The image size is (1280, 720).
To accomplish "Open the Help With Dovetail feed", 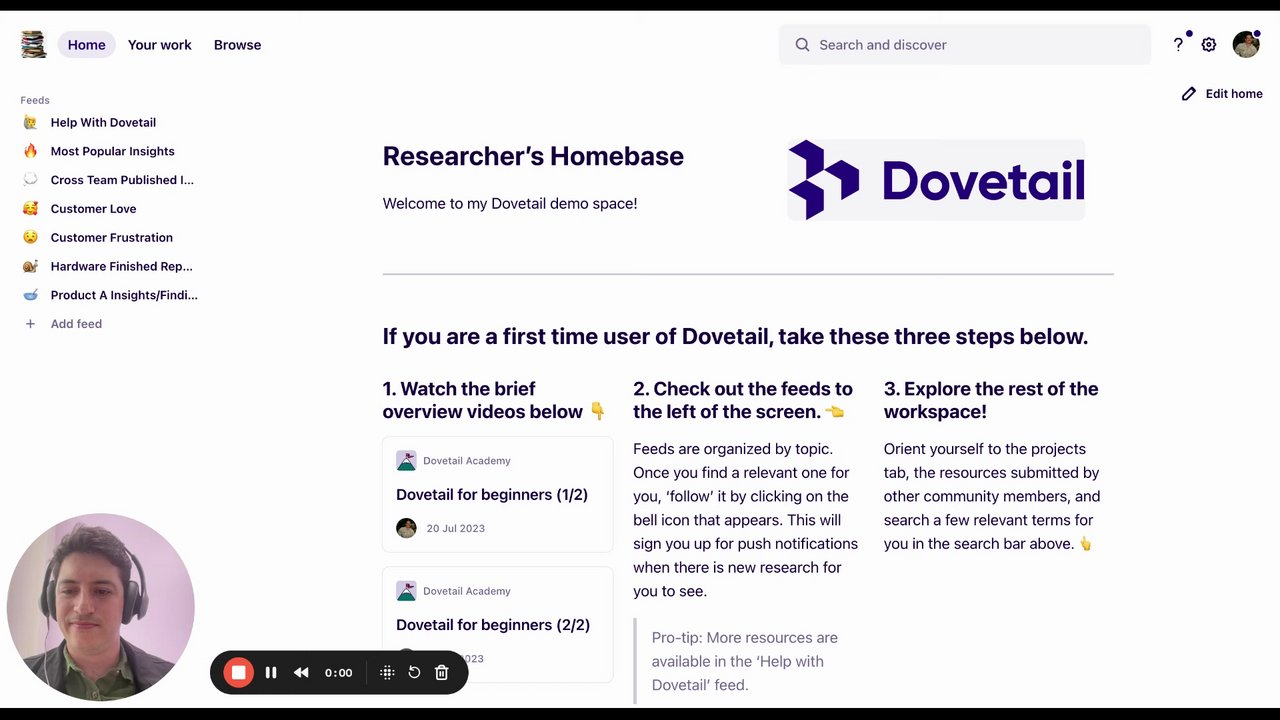I will (103, 122).
